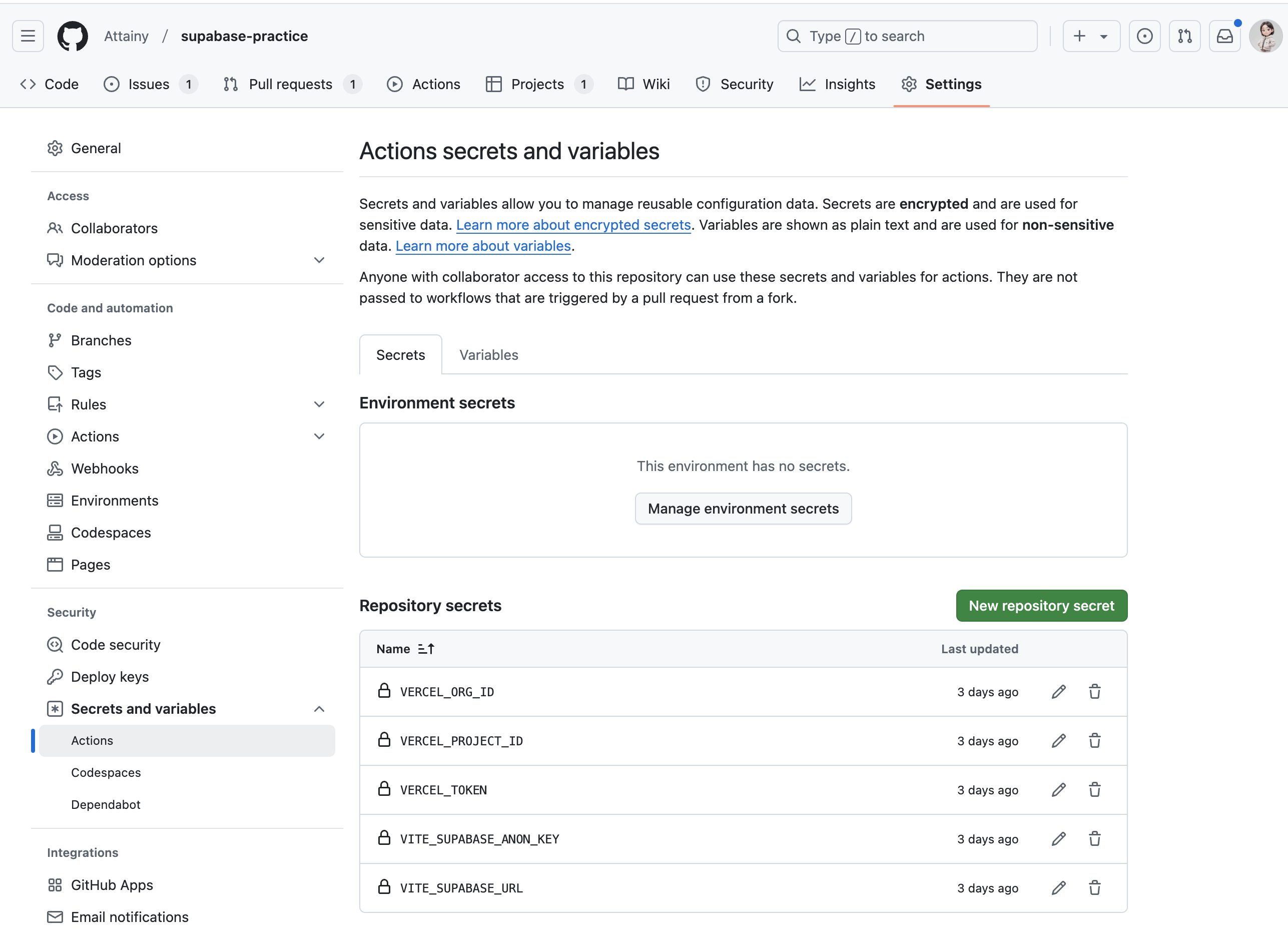
Task: Collapse the Secrets and variables section
Action: point(319,709)
